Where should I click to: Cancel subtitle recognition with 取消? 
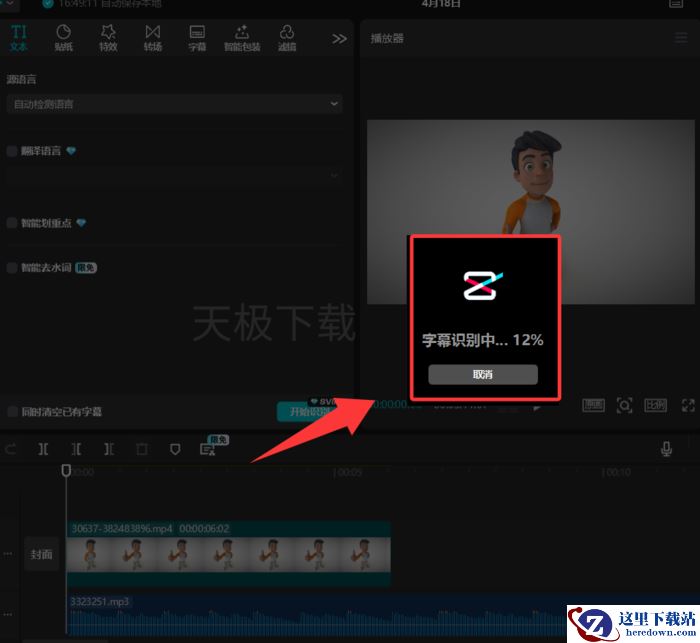point(483,374)
